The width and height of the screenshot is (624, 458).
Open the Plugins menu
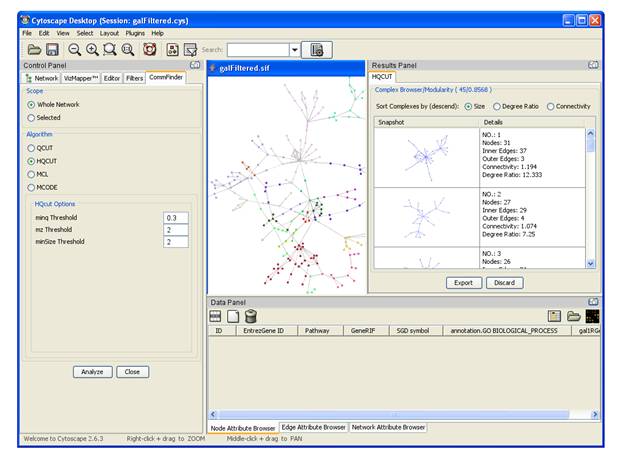(x=135, y=33)
